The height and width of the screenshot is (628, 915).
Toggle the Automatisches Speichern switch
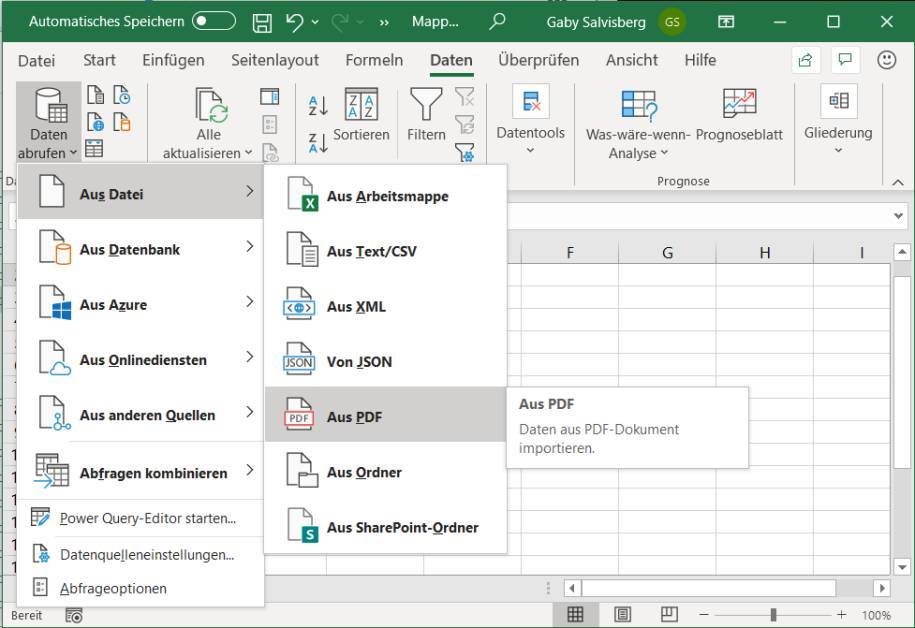click(213, 21)
